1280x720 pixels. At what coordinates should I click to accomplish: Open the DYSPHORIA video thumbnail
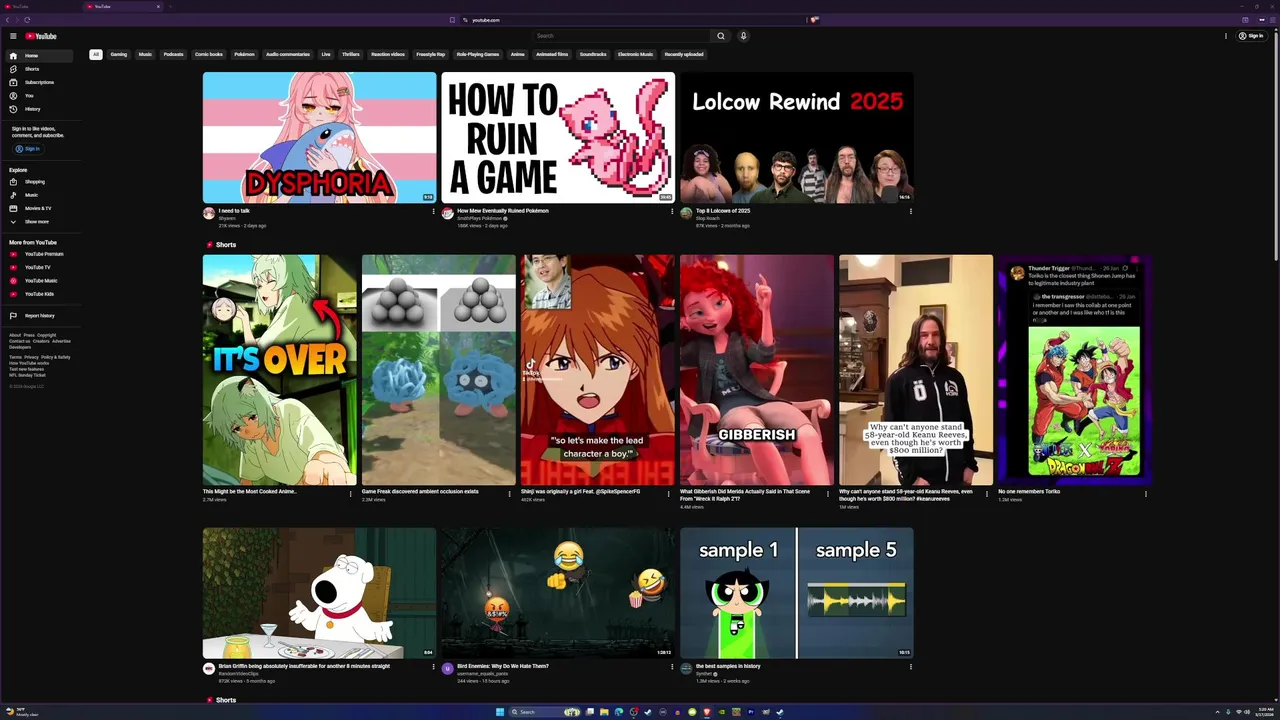pos(320,138)
